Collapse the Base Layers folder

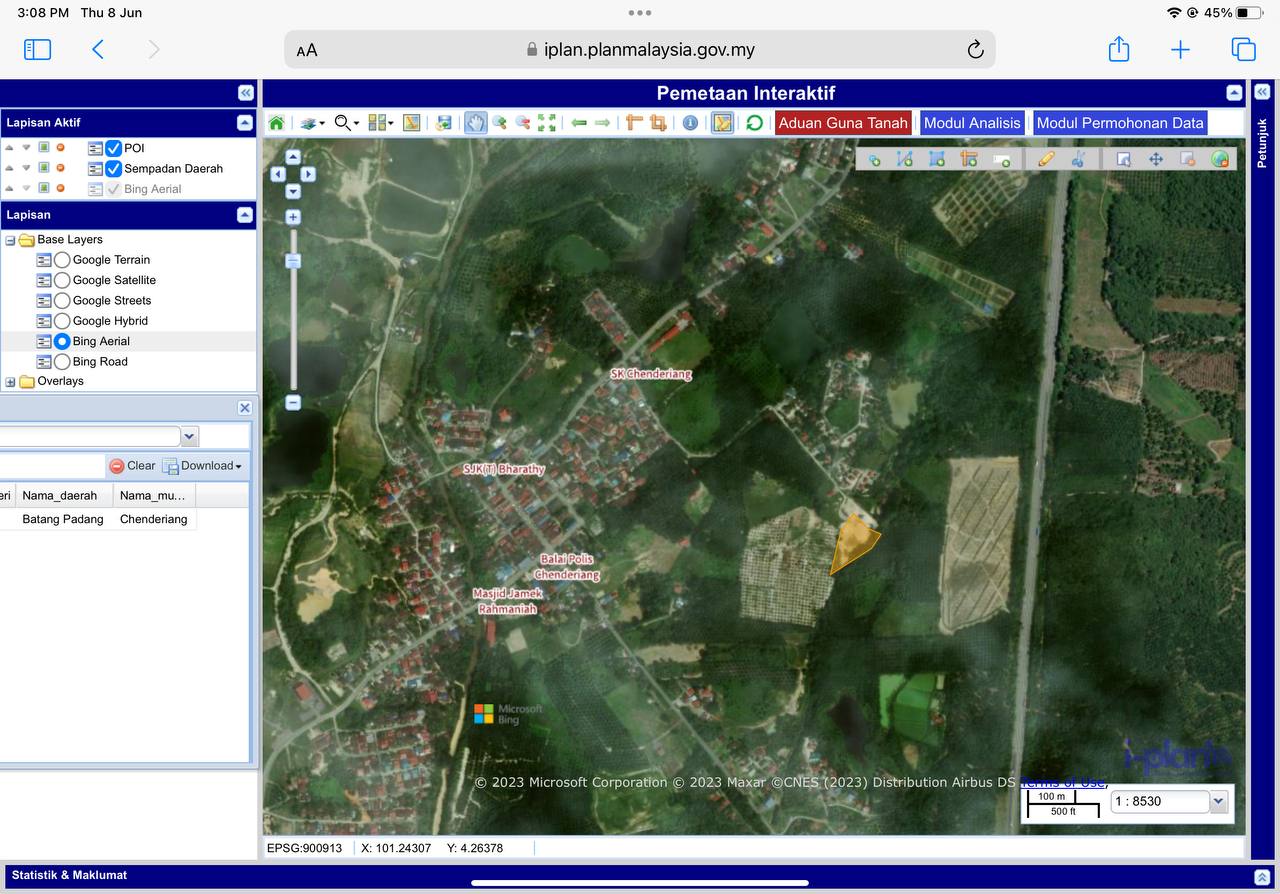(11, 240)
